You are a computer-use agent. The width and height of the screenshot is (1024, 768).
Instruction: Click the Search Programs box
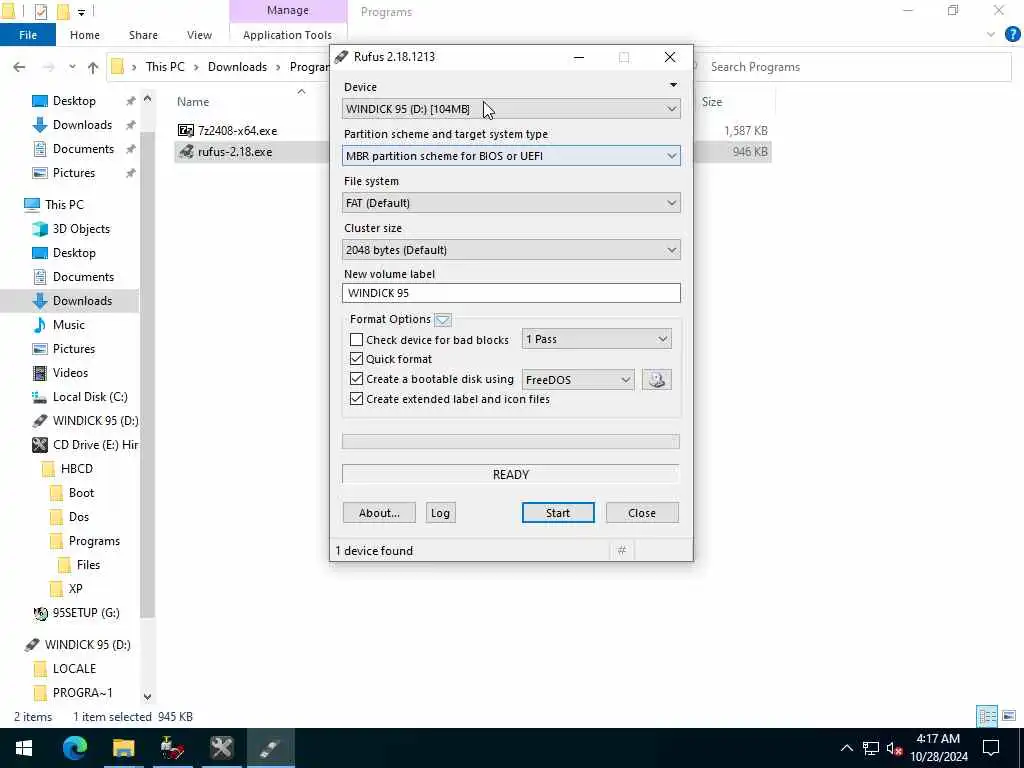(x=853, y=67)
